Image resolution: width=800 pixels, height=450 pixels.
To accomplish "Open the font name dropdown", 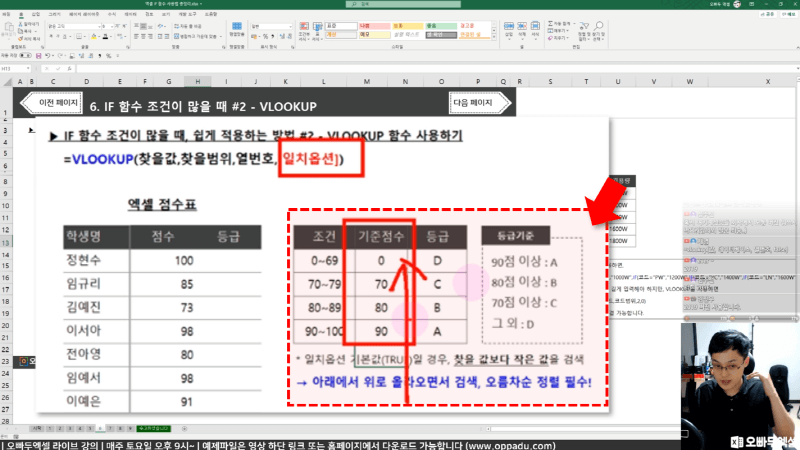I will 99,26.
